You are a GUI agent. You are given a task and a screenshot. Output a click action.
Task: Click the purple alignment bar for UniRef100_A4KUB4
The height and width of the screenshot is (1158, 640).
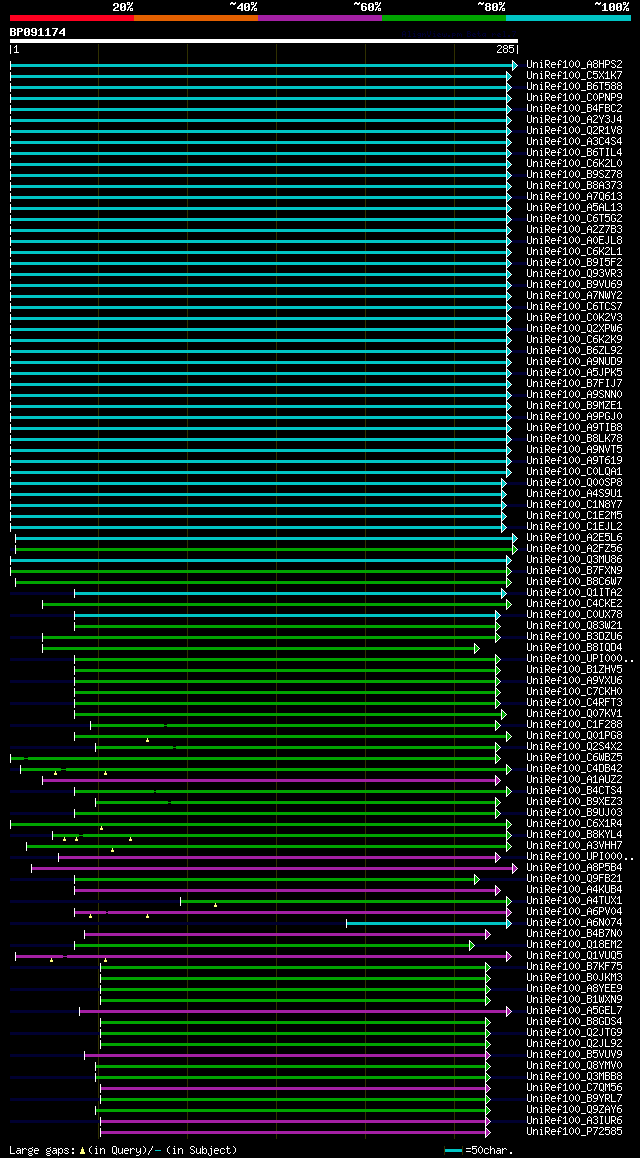coord(288,890)
